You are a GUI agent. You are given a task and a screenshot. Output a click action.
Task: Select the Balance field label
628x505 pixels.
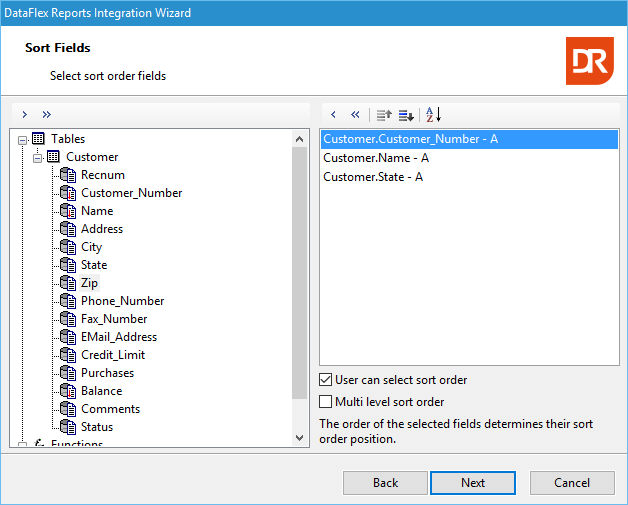point(102,391)
